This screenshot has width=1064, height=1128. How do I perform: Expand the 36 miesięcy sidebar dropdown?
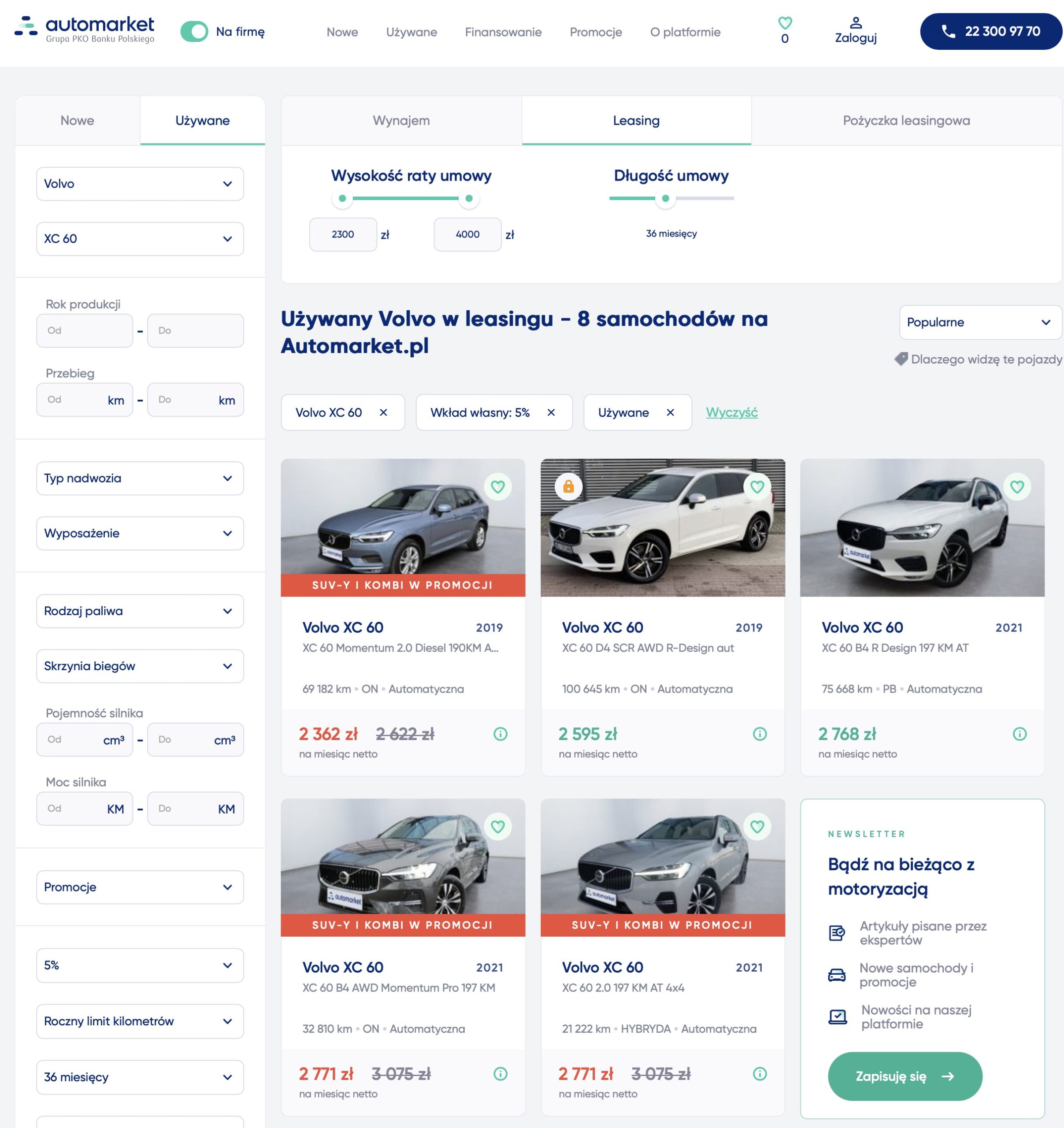click(x=140, y=1077)
